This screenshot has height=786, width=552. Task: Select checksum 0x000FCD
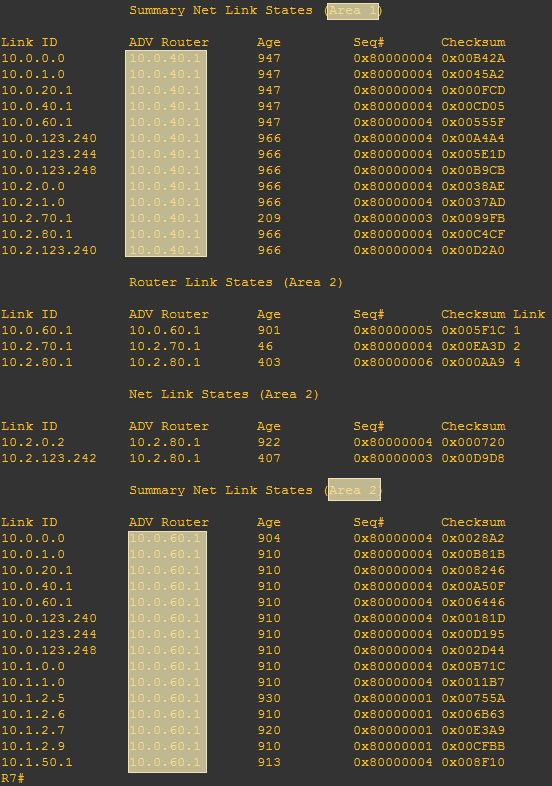coord(473,90)
